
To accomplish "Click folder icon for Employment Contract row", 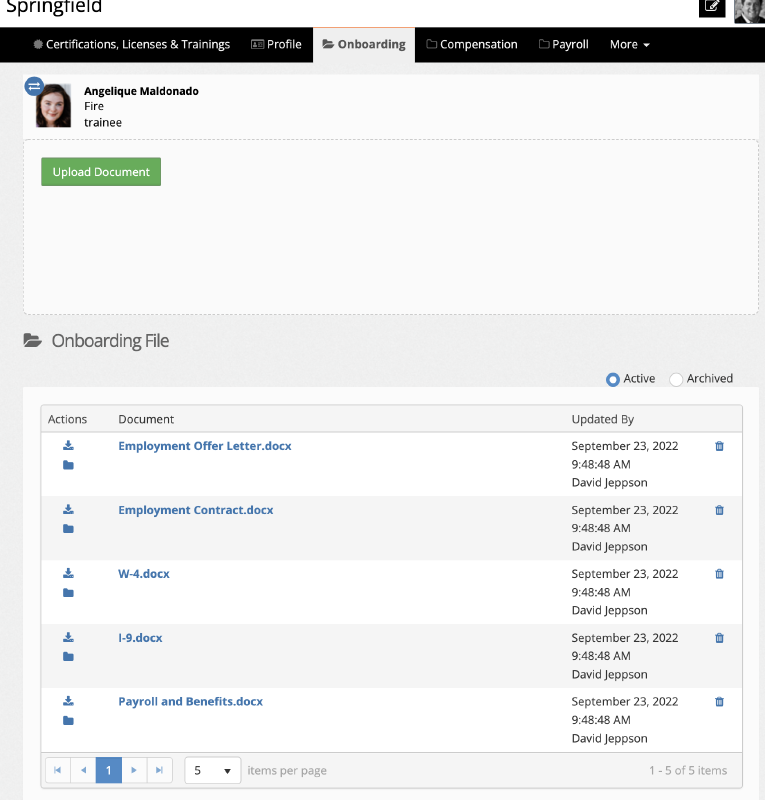I will click(x=68, y=529).
